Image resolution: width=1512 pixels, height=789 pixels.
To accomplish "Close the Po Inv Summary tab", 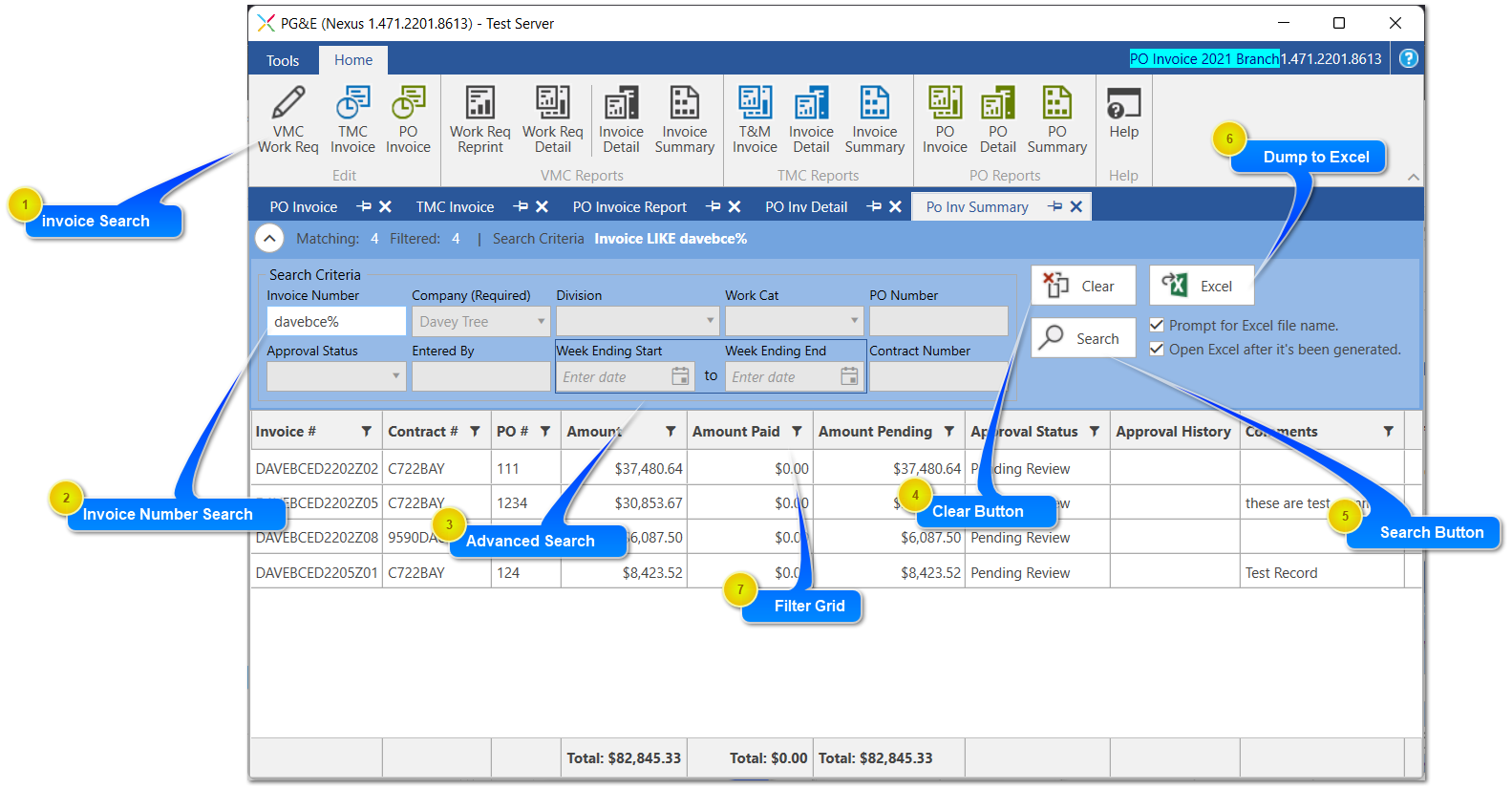I will 1075,206.
